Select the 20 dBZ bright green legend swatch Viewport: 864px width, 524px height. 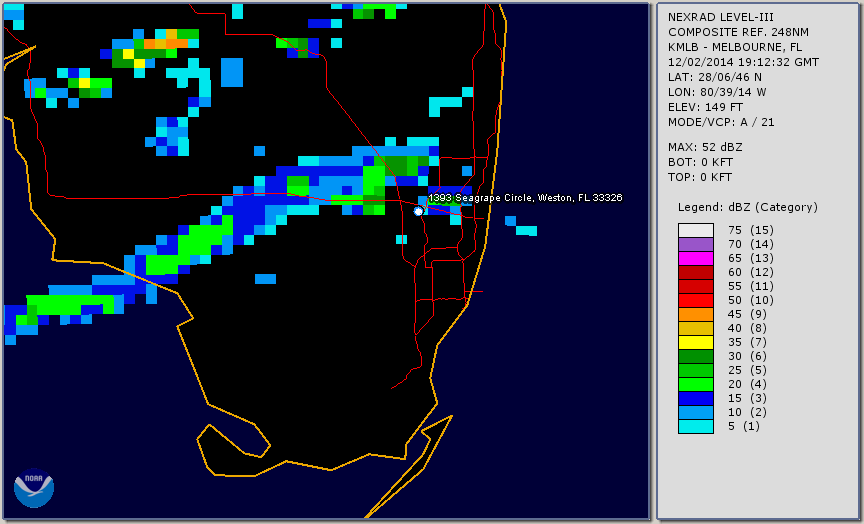(696, 385)
